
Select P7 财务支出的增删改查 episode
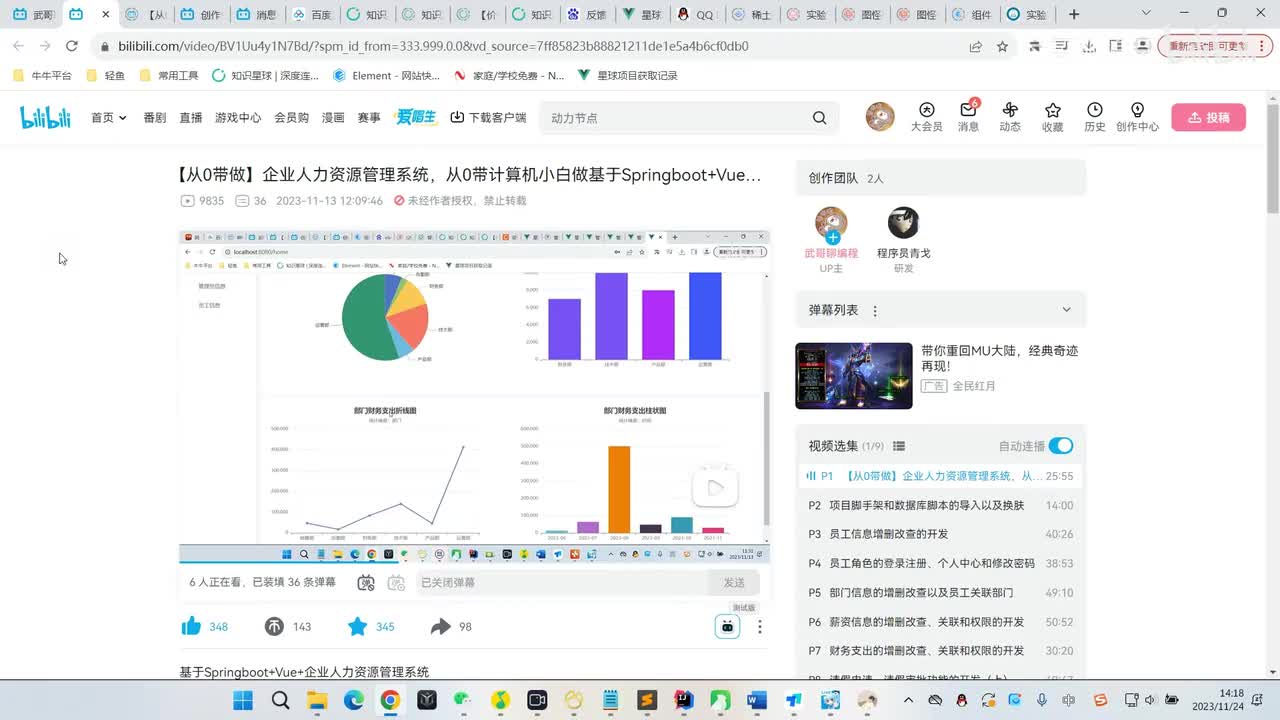pos(940,650)
